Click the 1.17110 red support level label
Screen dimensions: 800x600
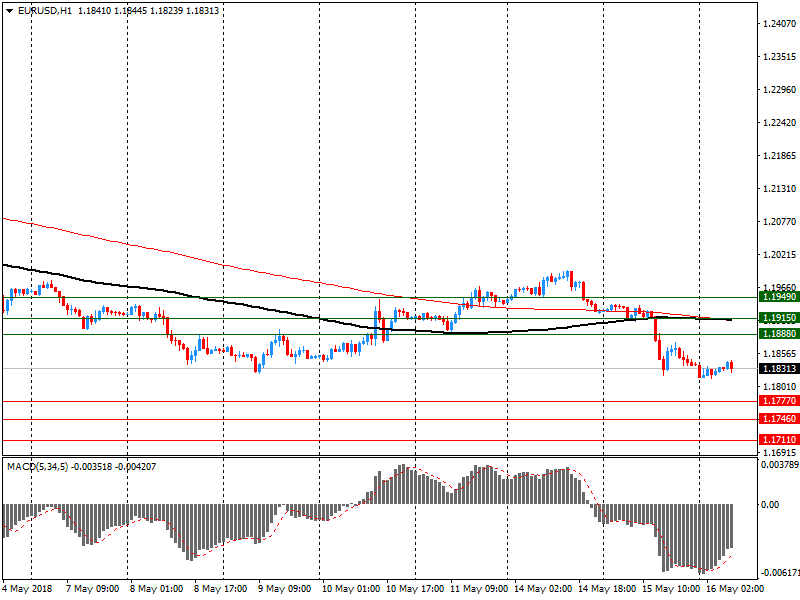tap(779, 440)
